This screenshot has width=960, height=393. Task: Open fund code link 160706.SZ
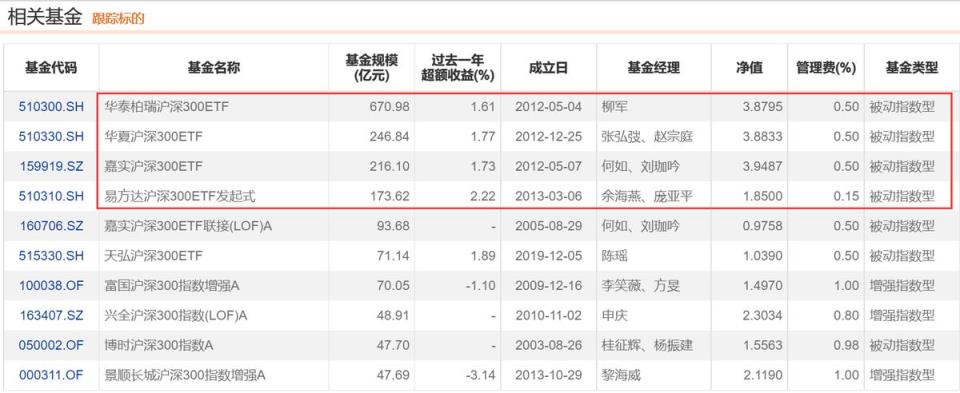(x=51, y=226)
